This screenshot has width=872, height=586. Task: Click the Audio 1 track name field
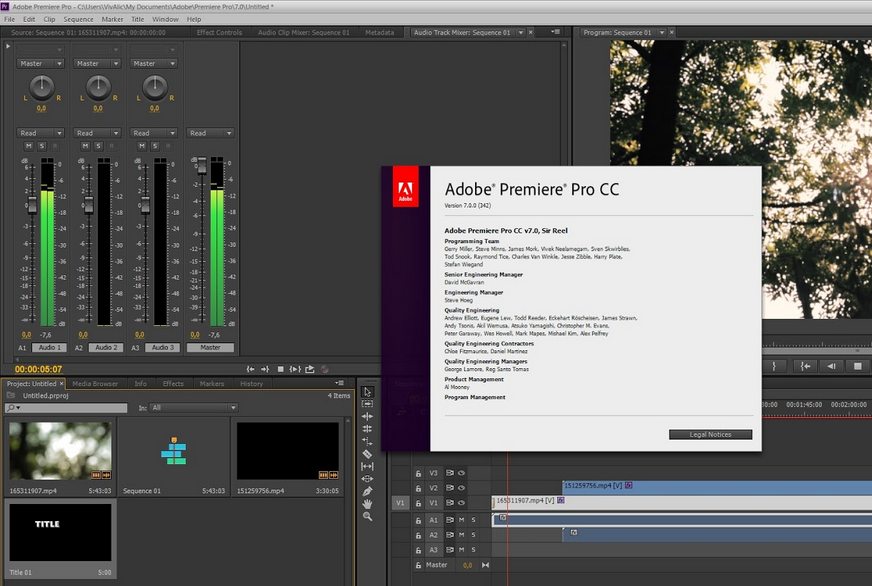click(50, 347)
